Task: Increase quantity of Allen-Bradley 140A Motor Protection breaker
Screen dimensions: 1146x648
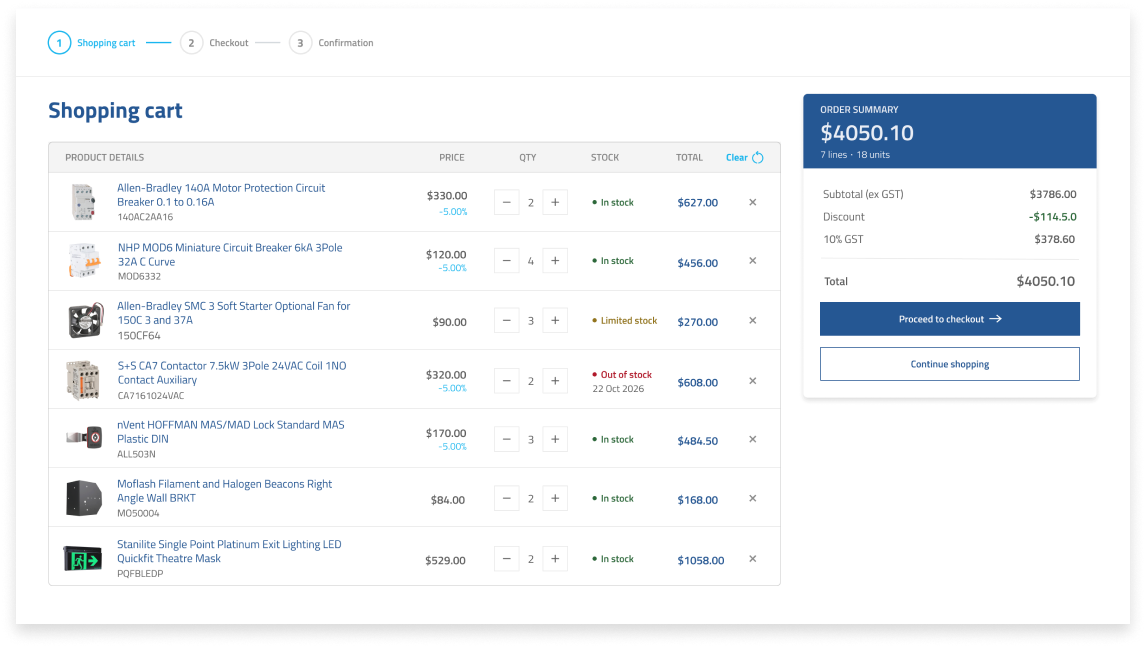Action: pos(555,202)
